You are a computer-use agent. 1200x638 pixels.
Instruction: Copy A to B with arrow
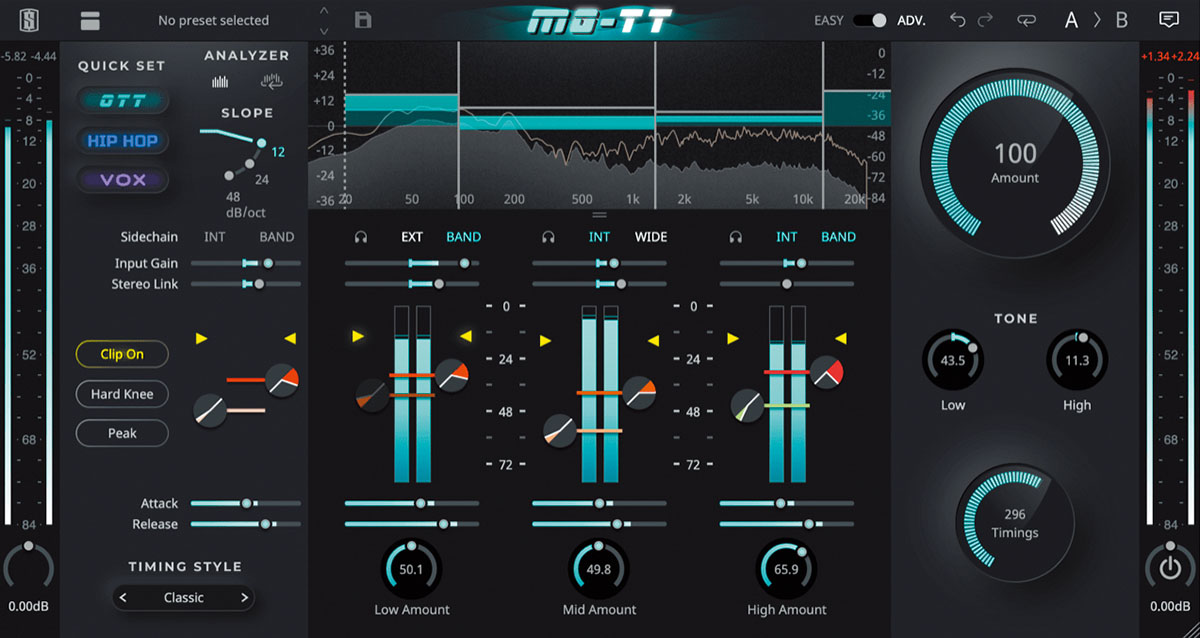click(x=1097, y=20)
